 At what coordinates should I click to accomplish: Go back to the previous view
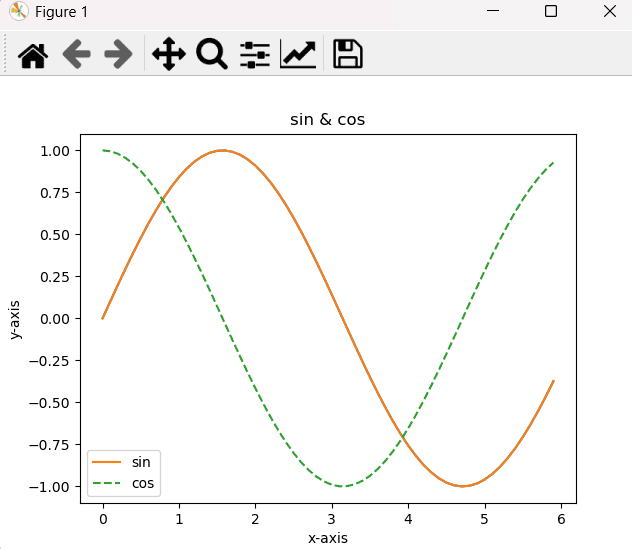pos(77,55)
